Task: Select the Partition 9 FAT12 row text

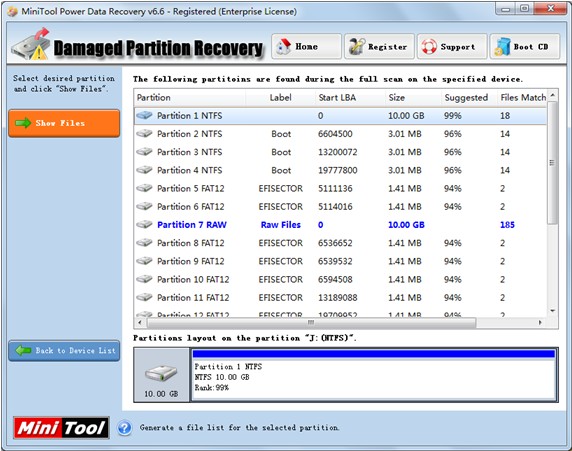Action: (x=191, y=261)
